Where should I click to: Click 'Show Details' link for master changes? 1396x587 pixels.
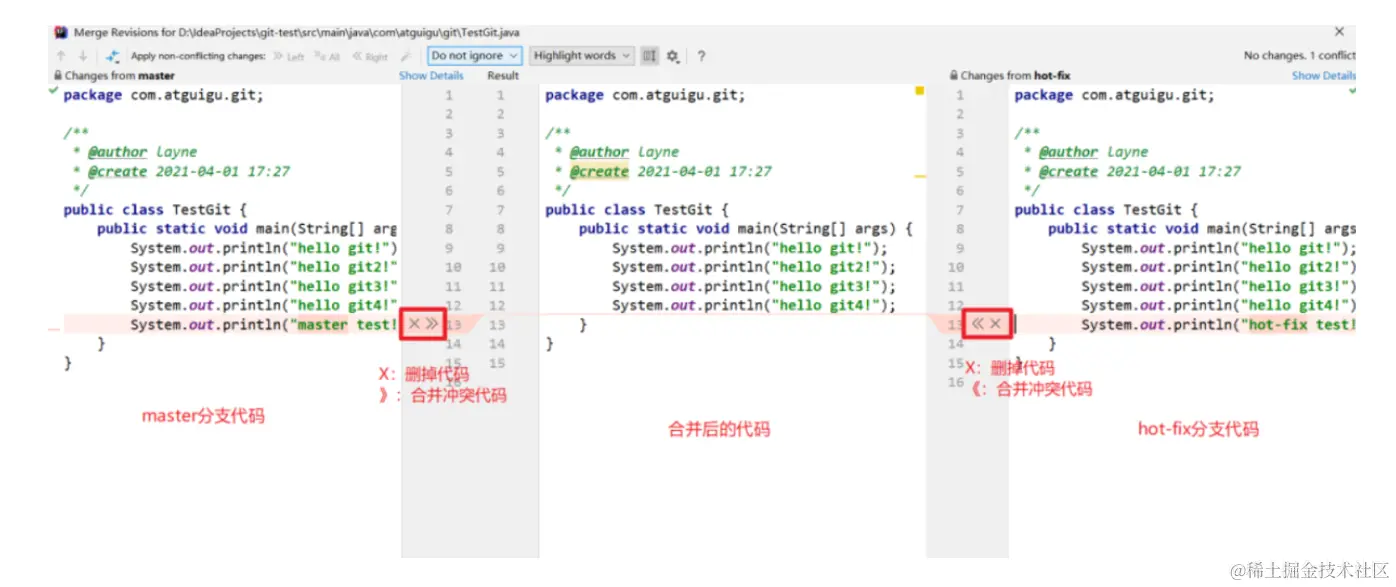coord(431,76)
